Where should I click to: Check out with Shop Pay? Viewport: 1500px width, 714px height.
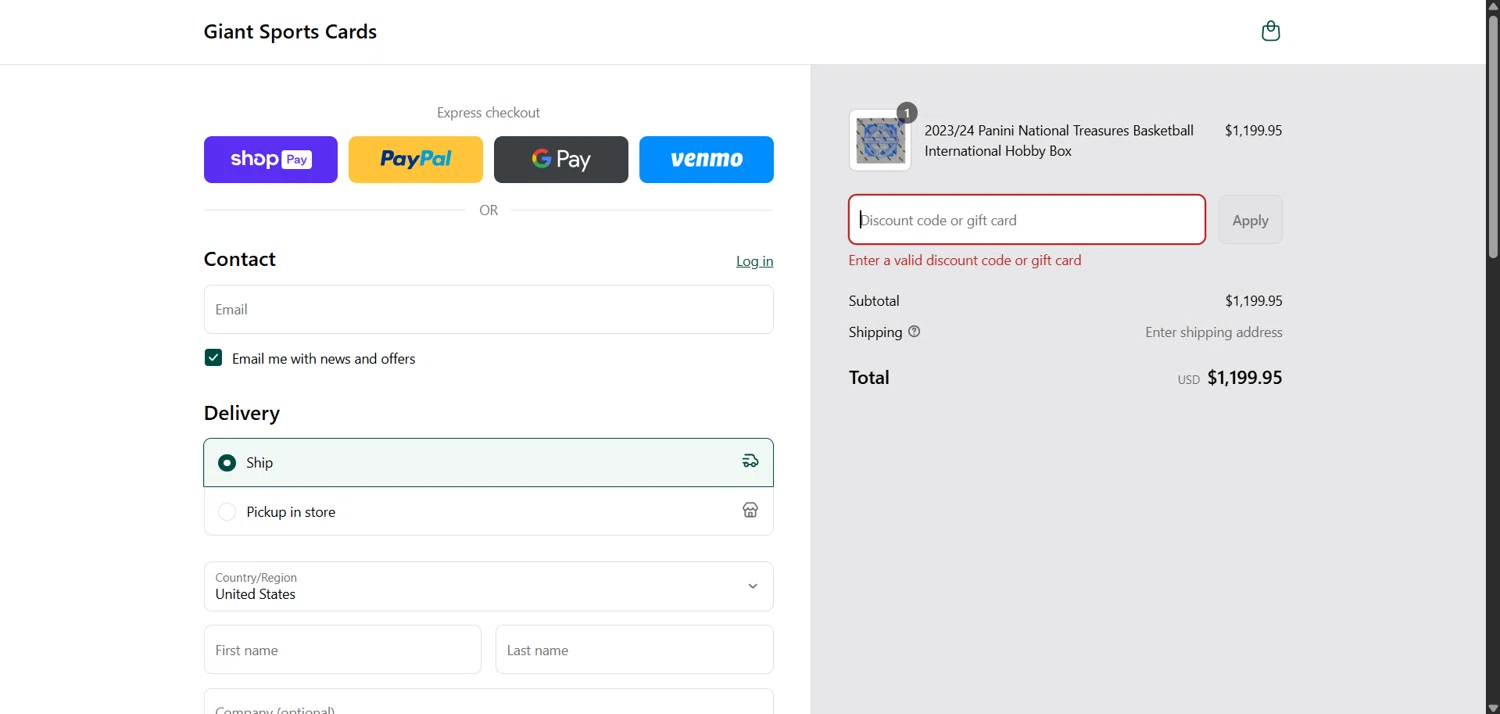pos(271,159)
